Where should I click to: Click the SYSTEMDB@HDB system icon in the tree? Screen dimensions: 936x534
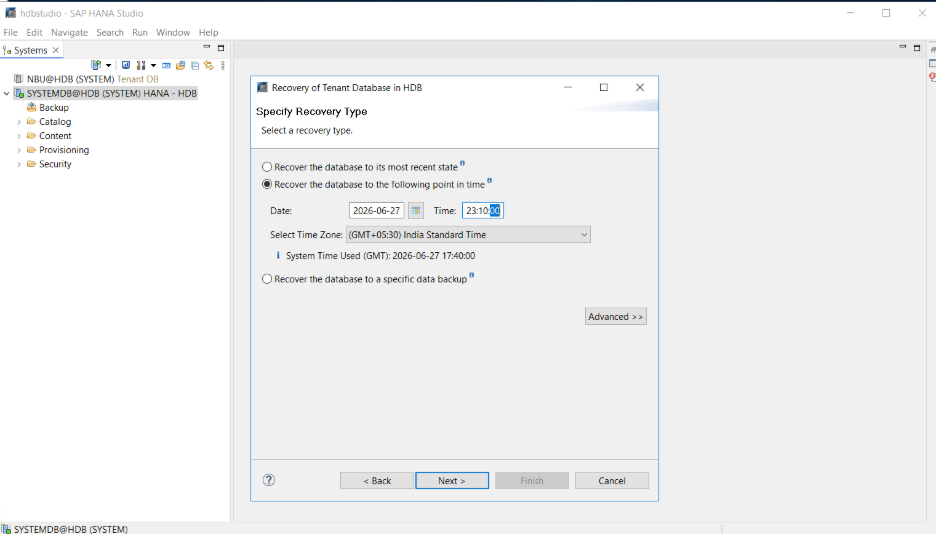[x=19, y=93]
